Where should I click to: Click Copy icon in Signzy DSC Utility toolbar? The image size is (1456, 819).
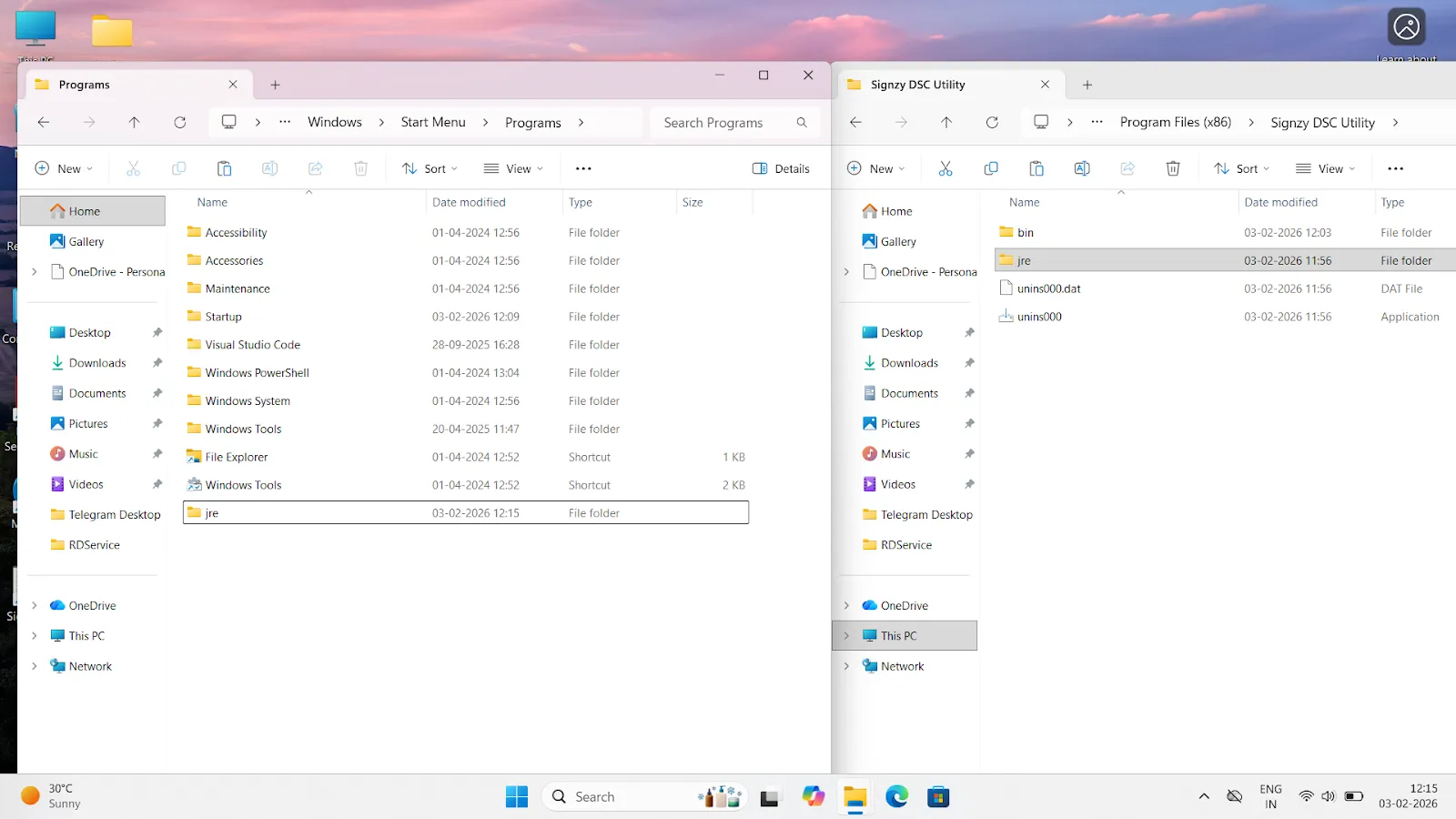(x=991, y=168)
